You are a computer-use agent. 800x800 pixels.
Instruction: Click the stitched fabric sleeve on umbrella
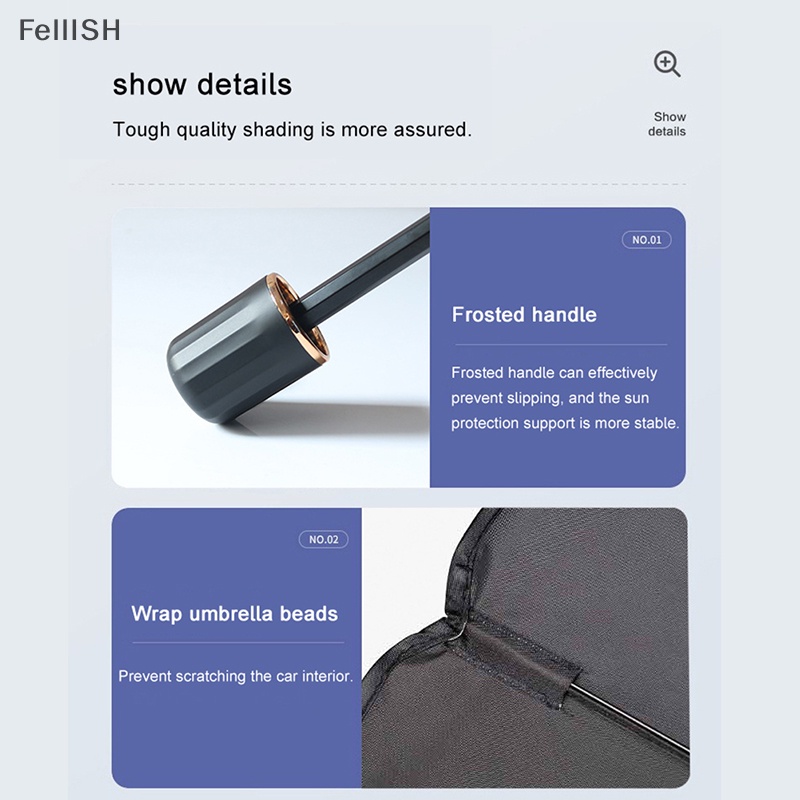pyautogui.click(x=515, y=658)
